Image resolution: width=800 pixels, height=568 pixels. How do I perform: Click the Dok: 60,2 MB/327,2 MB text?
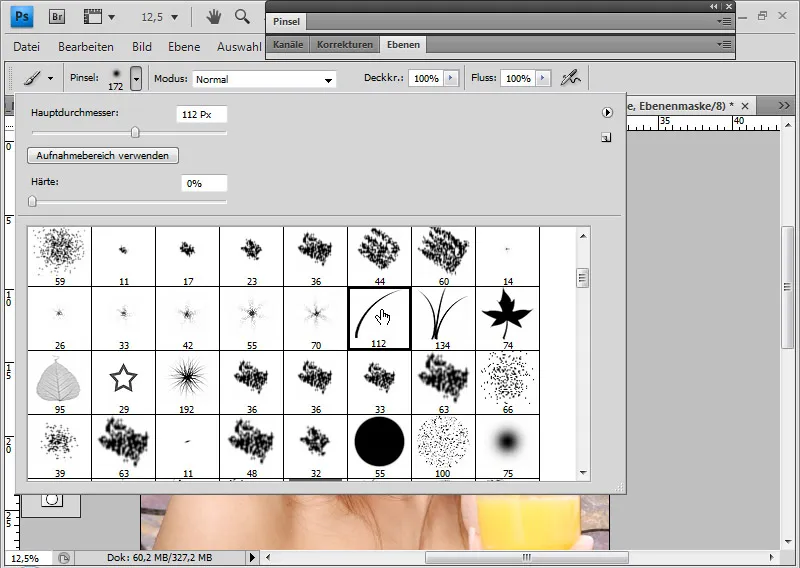(x=159, y=558)
